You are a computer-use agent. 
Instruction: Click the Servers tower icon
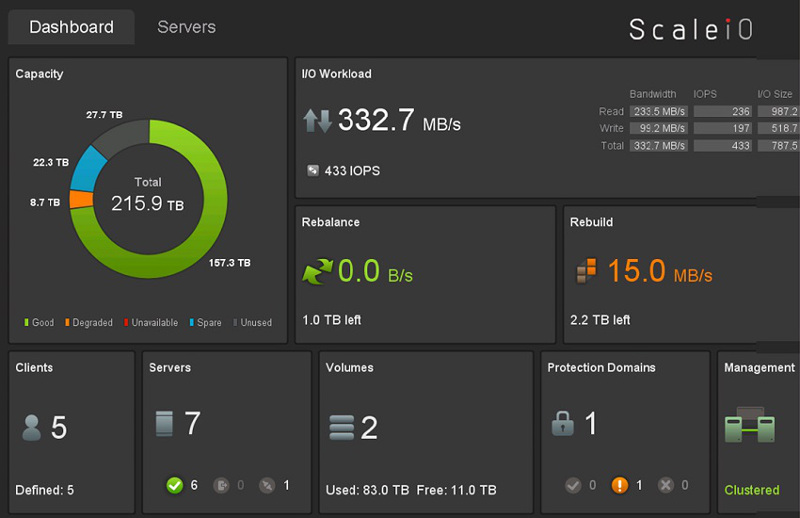tap(165, 424)
